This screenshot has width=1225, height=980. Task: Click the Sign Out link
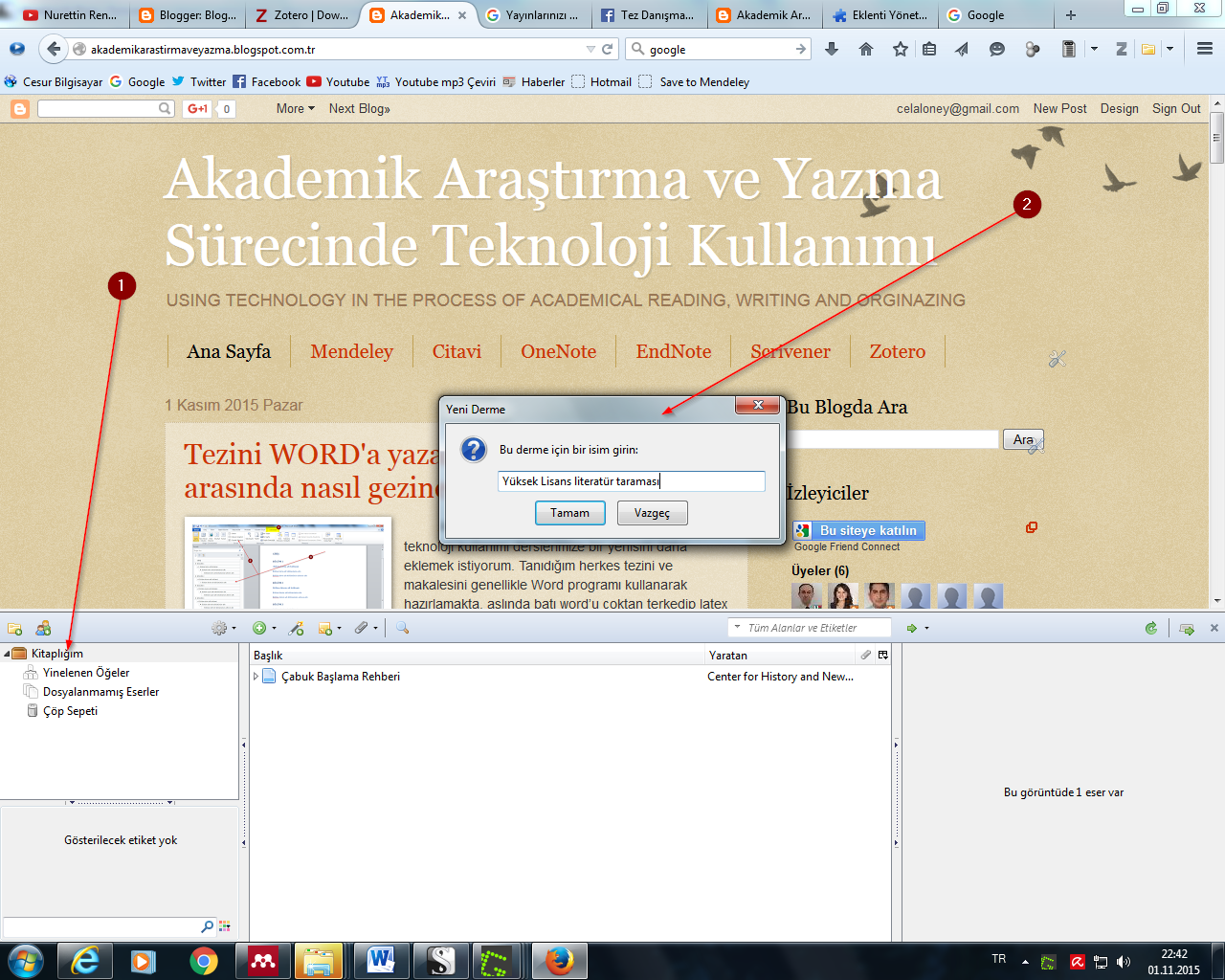pos(1176,109)
